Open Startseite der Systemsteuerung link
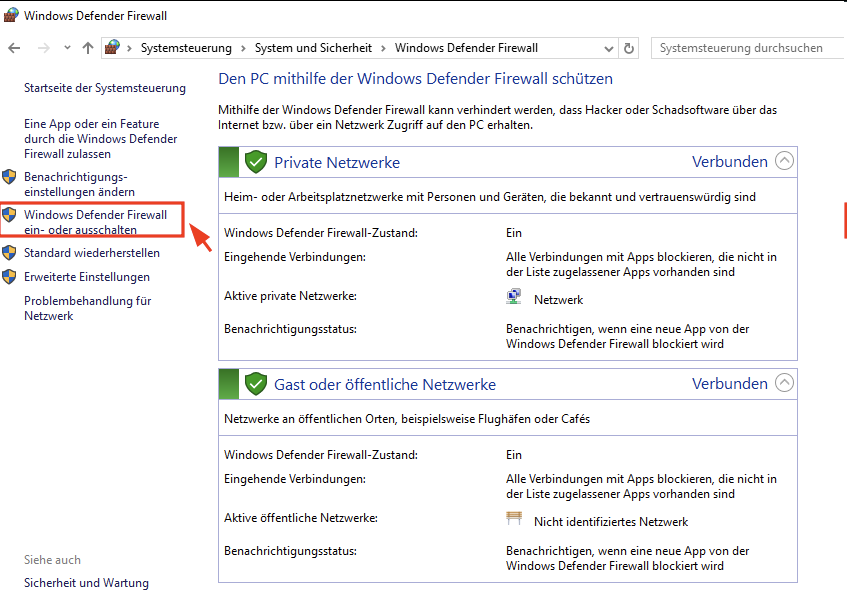847x597 pixels. (105, 88)
